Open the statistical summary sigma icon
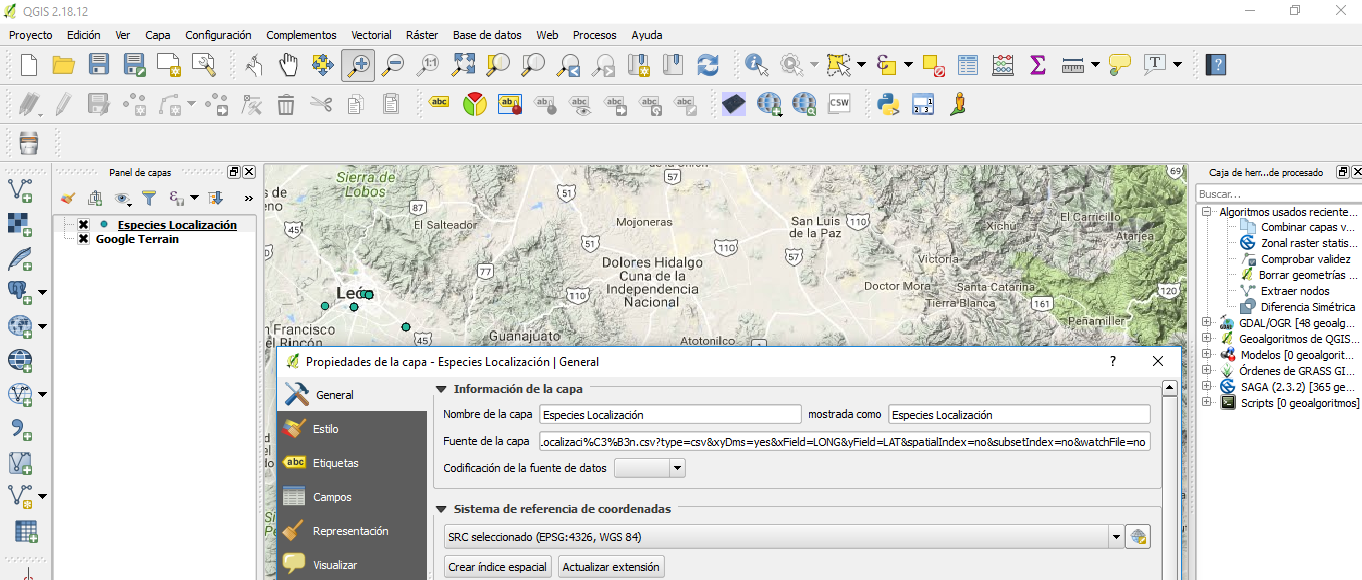The image size is (1362, 580). coord(1037,65)
